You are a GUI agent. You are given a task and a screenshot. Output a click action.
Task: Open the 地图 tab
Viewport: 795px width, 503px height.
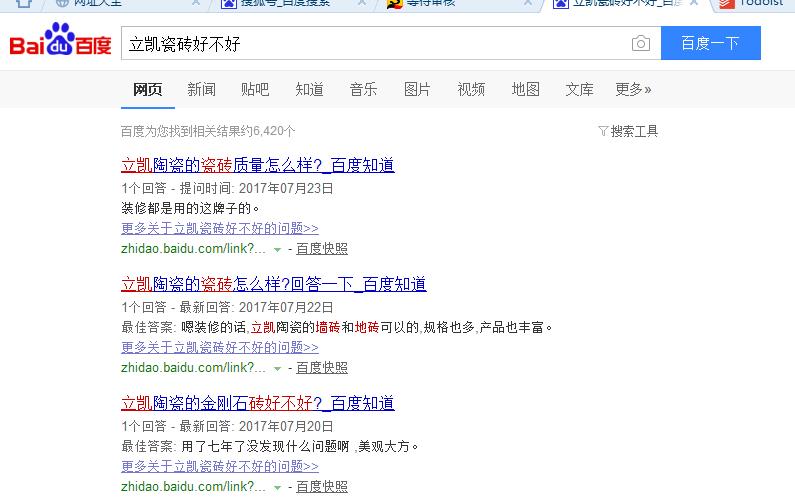coord(525,89)
